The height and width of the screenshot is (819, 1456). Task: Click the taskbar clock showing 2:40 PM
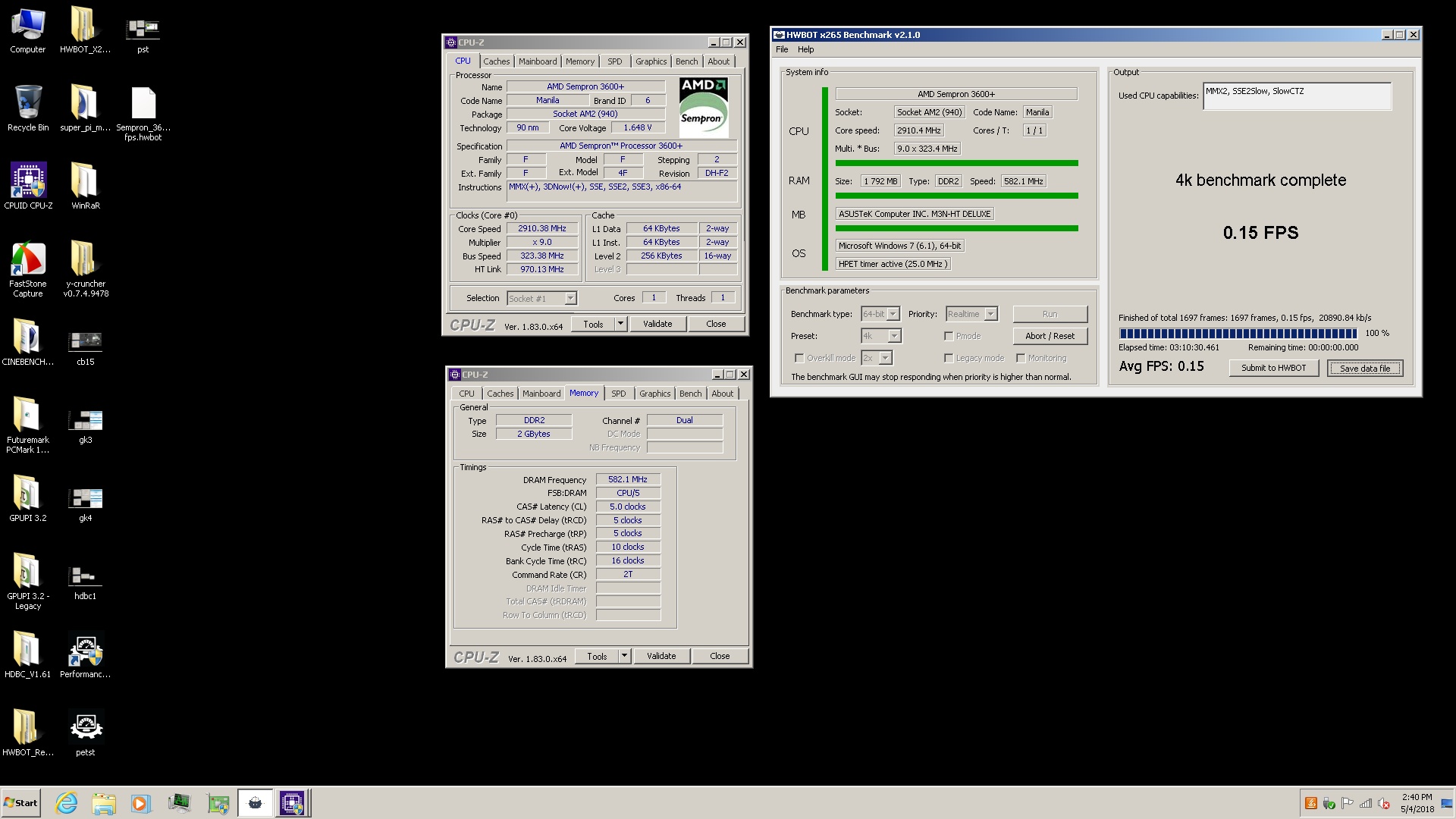1417,803
